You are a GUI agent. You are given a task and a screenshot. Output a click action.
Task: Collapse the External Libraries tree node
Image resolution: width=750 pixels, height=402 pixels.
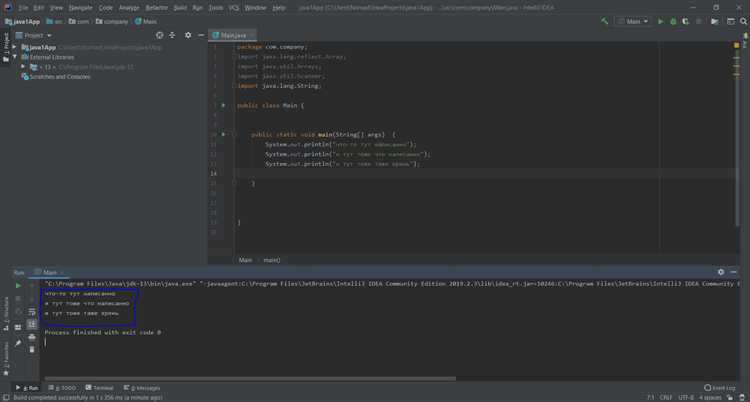pyautogui.click(x=14, y=57)
